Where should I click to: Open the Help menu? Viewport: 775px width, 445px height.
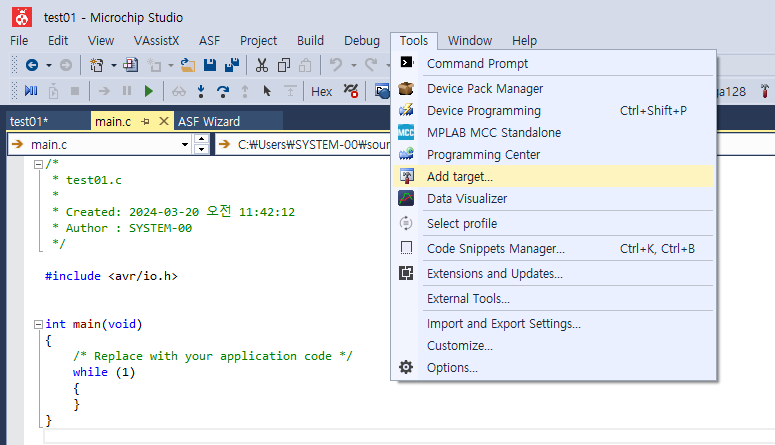pyautogui.click(x=524, y=41)
